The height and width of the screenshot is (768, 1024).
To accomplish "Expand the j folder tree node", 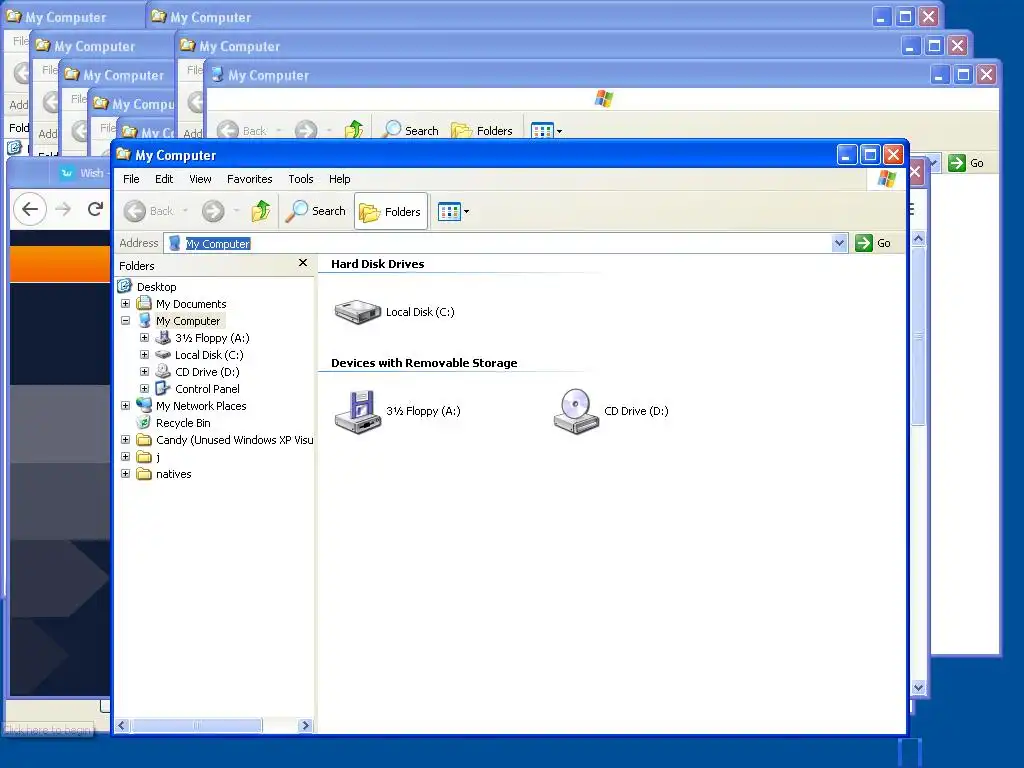I will point(125,456).
